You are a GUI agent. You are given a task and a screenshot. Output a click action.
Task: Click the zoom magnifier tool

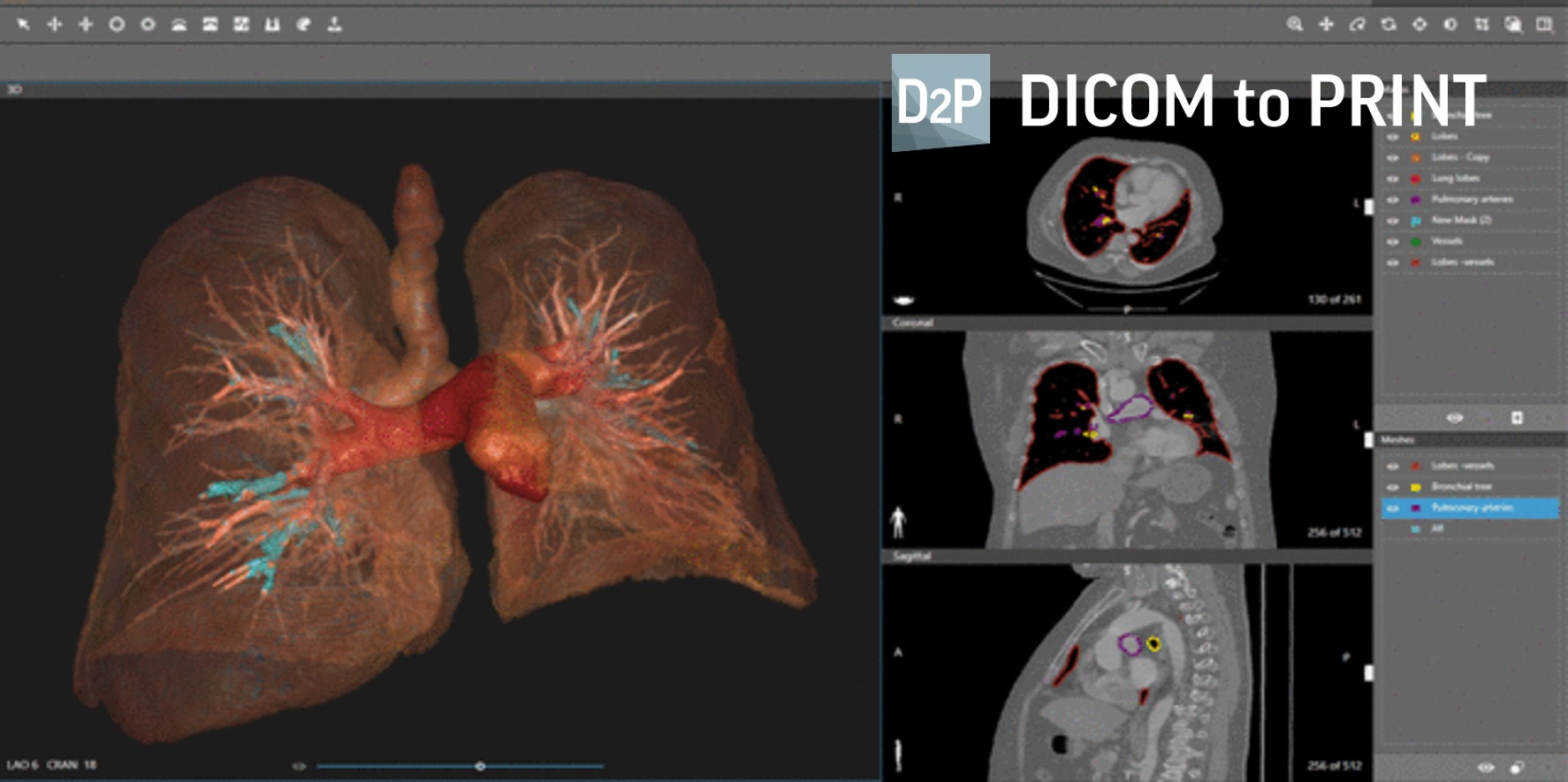[x=1295, y=25]
